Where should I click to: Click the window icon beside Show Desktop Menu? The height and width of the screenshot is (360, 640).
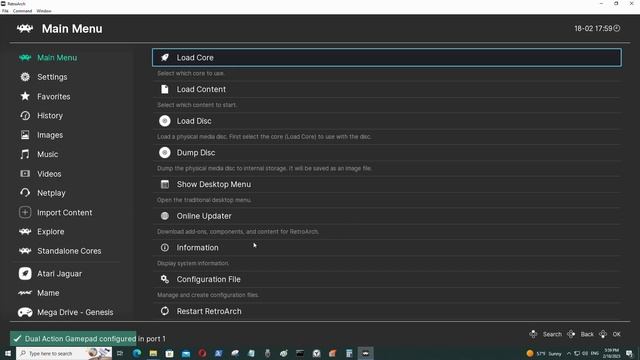164,184
